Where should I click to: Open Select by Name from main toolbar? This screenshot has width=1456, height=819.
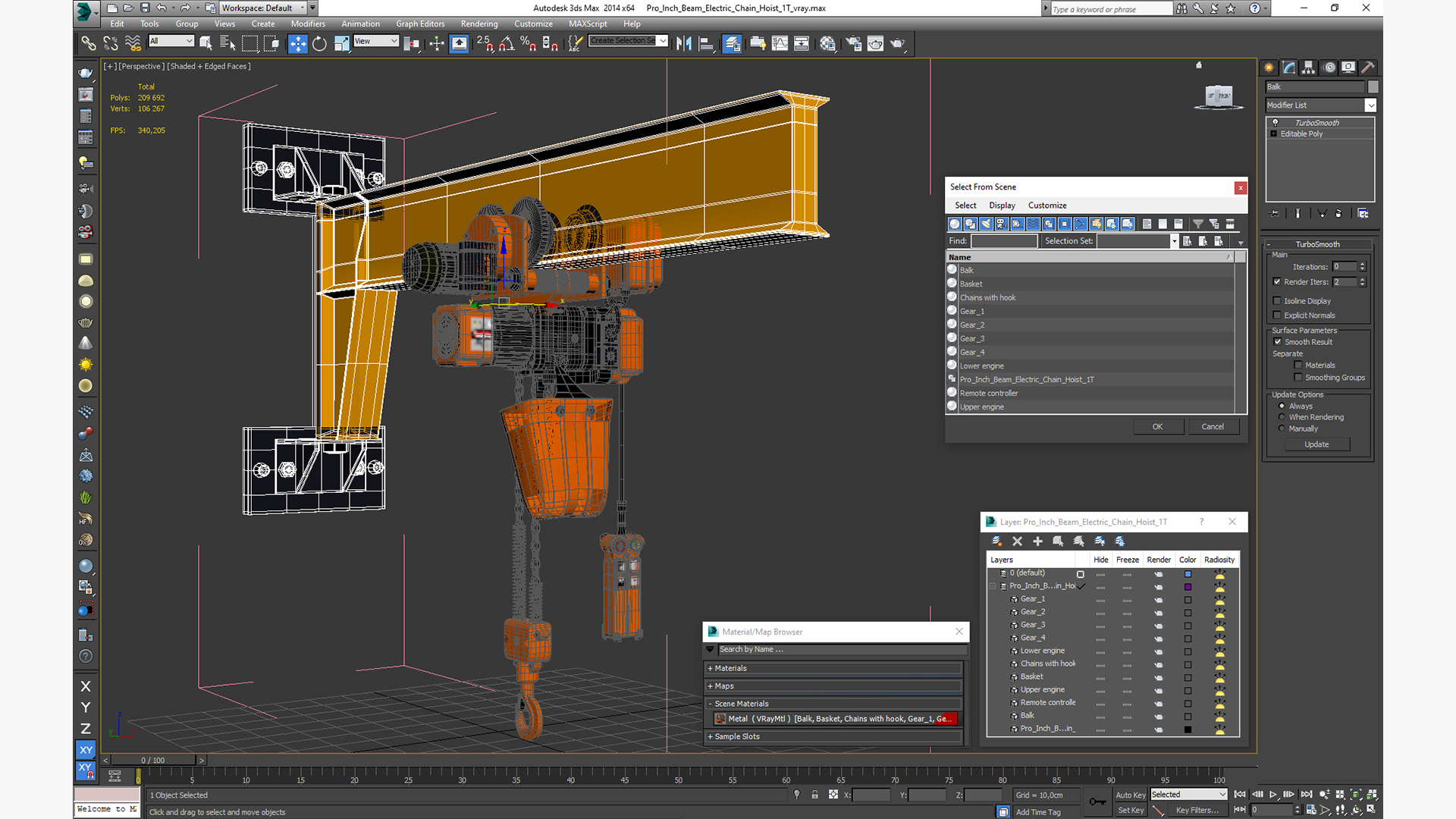click(227, 44)
